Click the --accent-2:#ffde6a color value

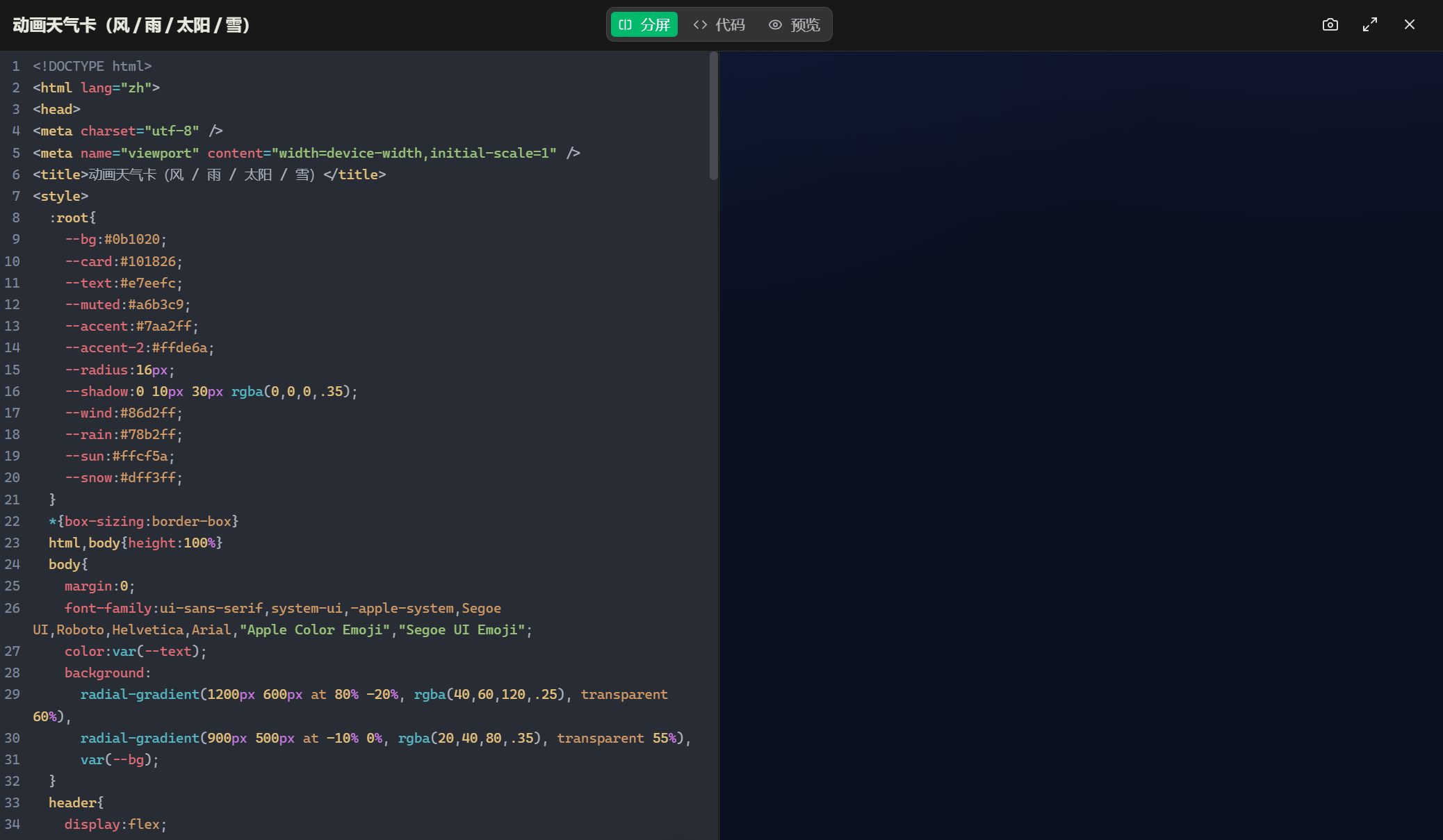pyautogui.click(x=179, y=347)
